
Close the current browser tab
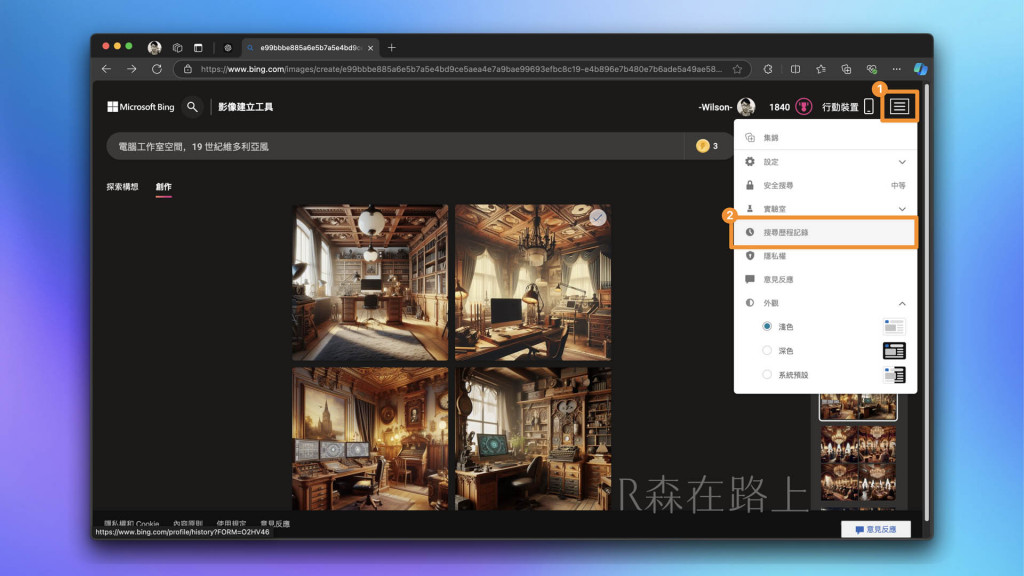point(370,48)
